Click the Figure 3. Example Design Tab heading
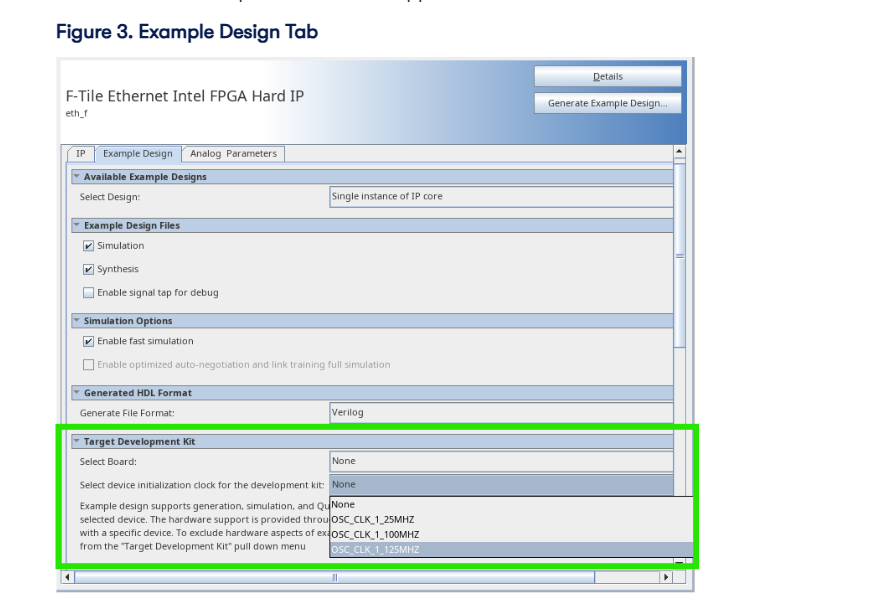 coord(187,32)
